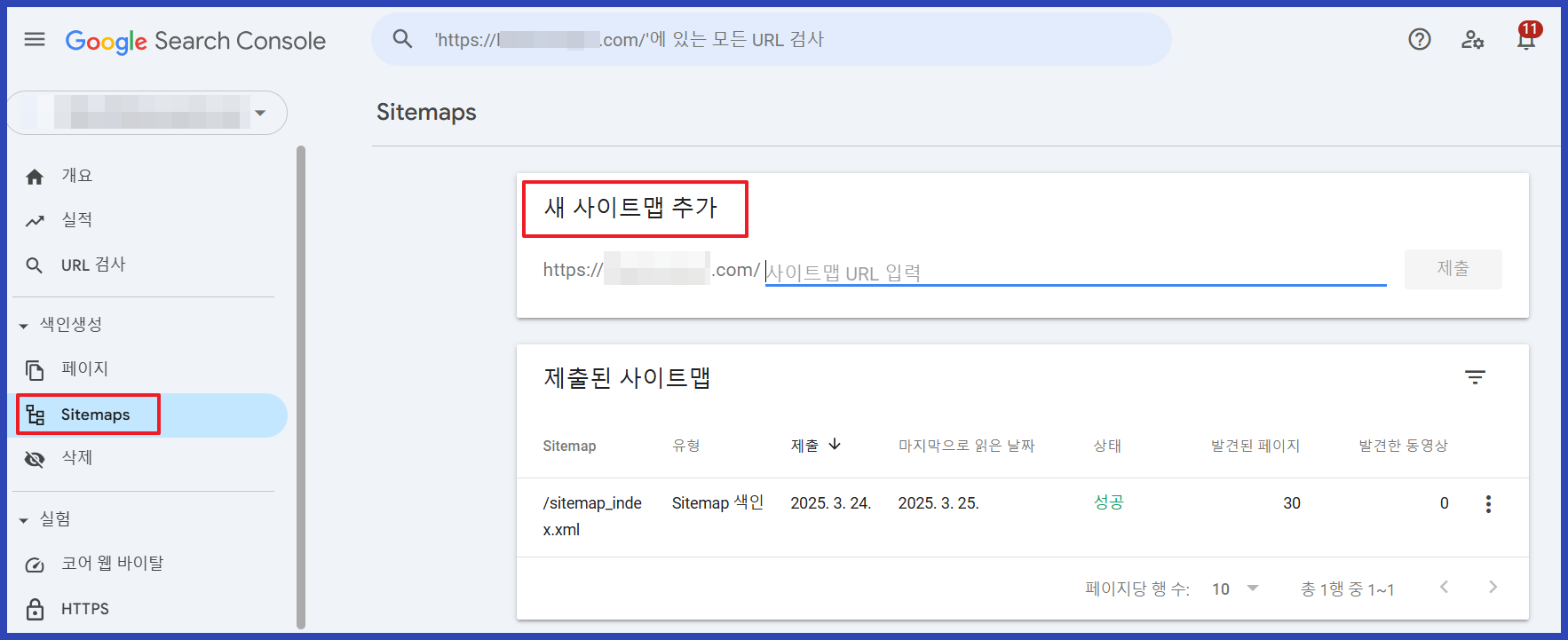Click the discovered videos value 0
The image size is (1568, 640).
(x=1445, y=503)
